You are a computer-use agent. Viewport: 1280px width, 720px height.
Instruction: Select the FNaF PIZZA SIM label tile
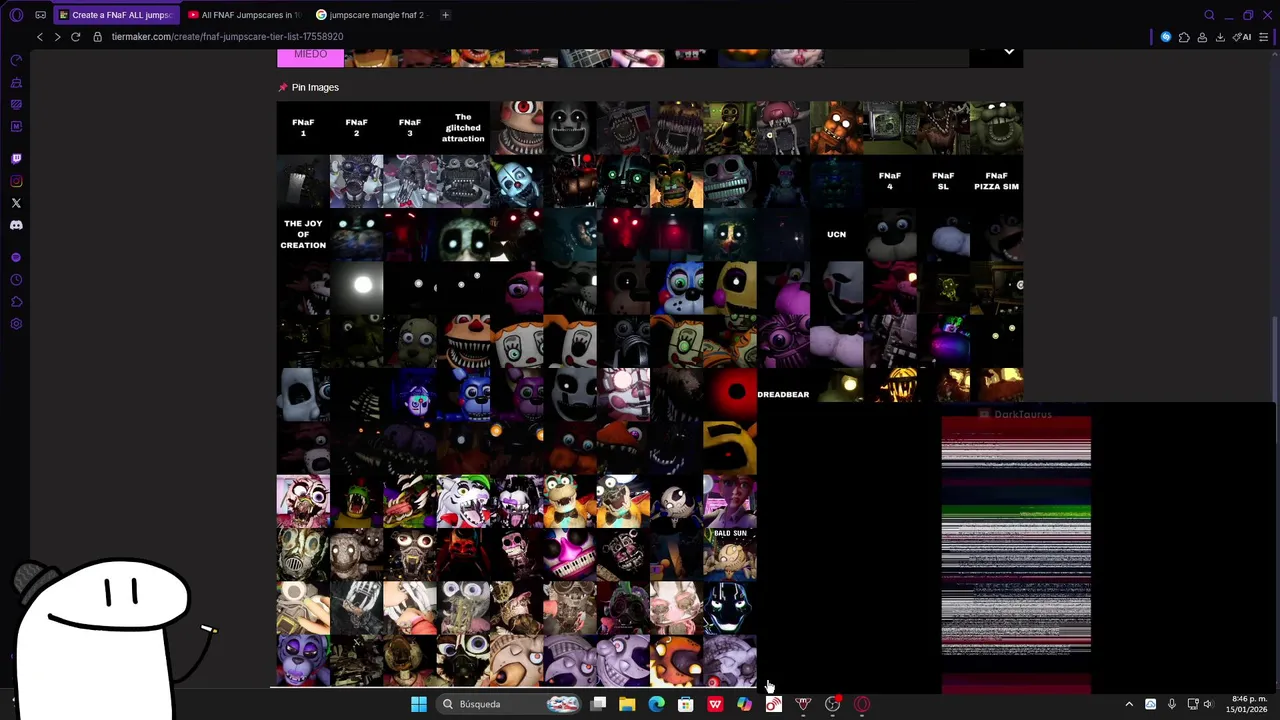[x=996, y=181]
